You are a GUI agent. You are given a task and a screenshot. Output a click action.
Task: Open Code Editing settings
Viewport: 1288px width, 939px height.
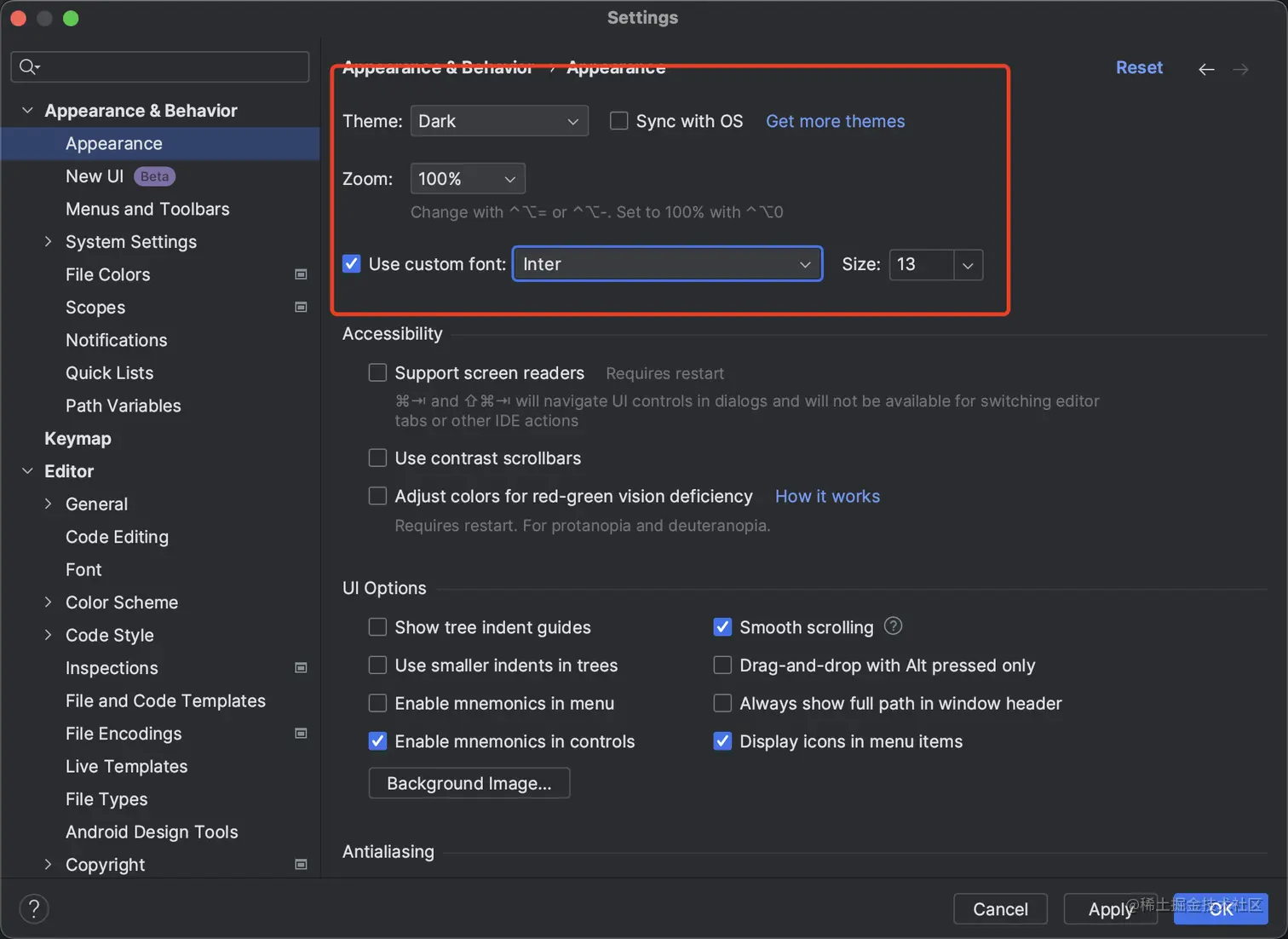(x=117, y=537)
